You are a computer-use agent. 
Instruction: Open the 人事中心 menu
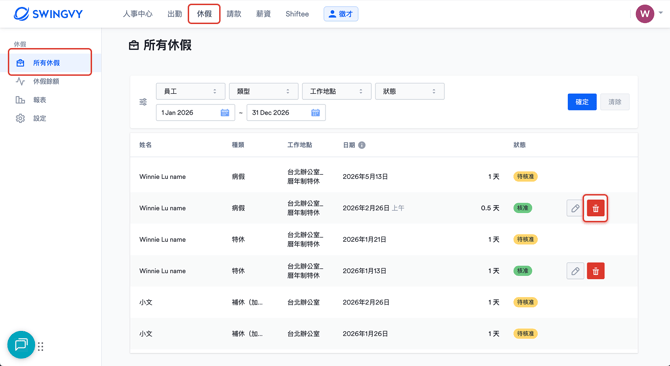click(138, 14)
